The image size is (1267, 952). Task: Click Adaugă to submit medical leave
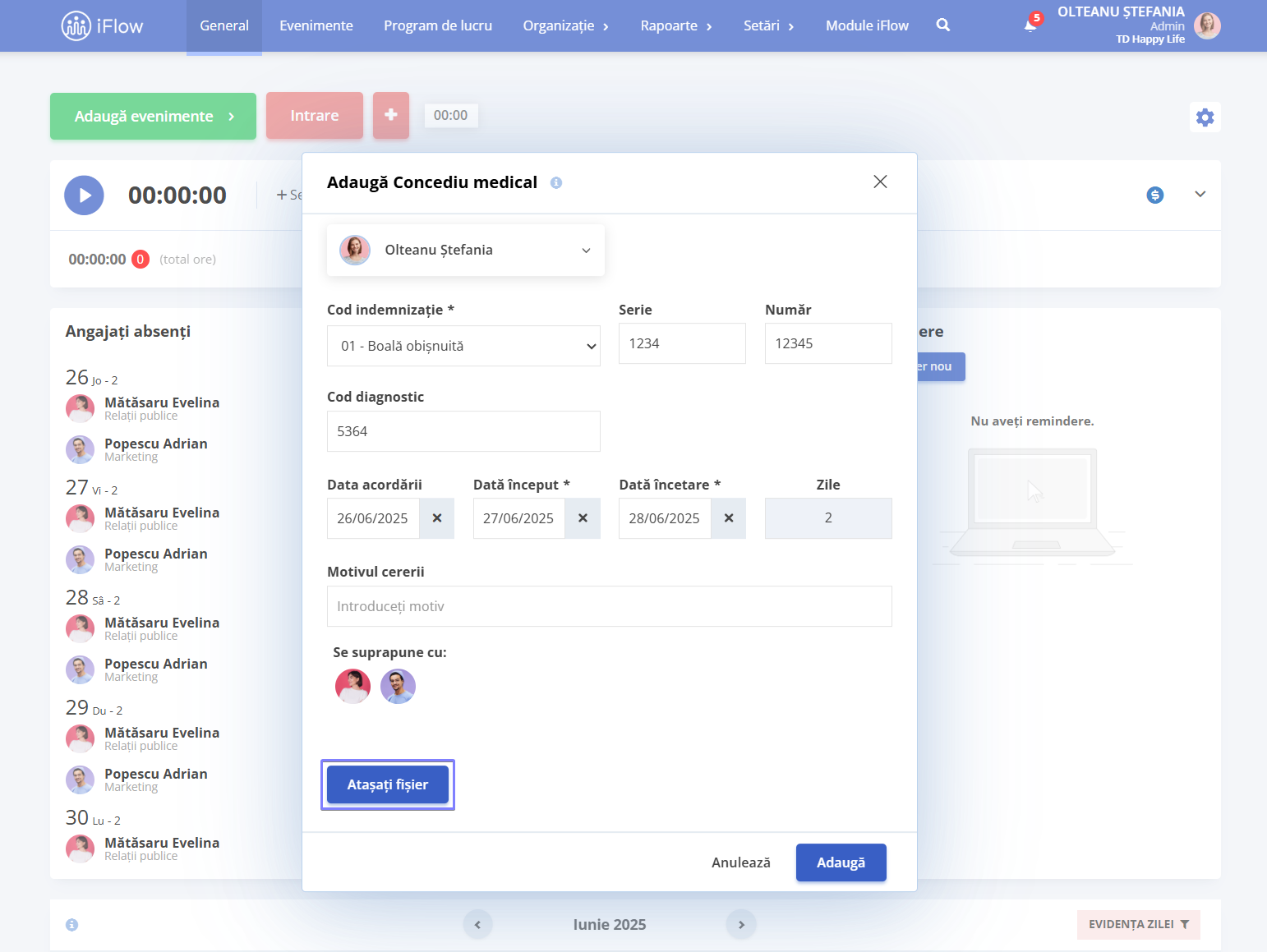click(x=841, y=862)
